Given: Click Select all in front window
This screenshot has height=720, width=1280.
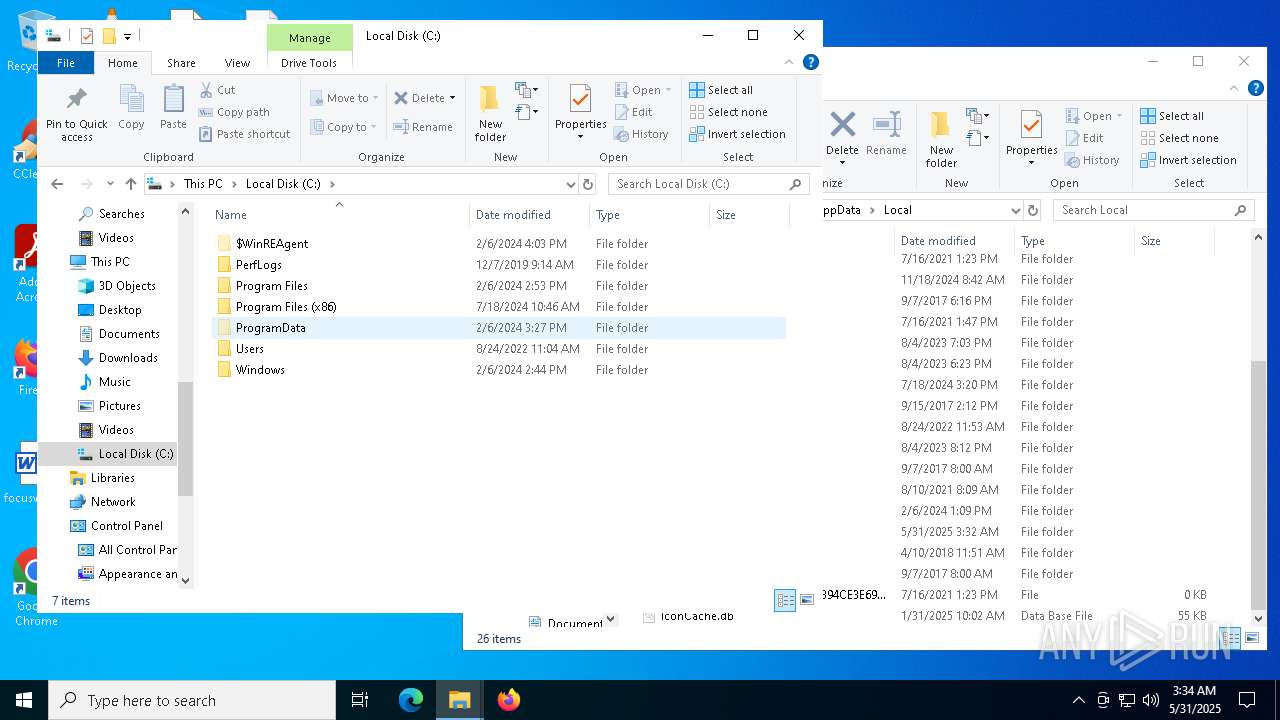Looking at the screenshot, I should 721,90.
